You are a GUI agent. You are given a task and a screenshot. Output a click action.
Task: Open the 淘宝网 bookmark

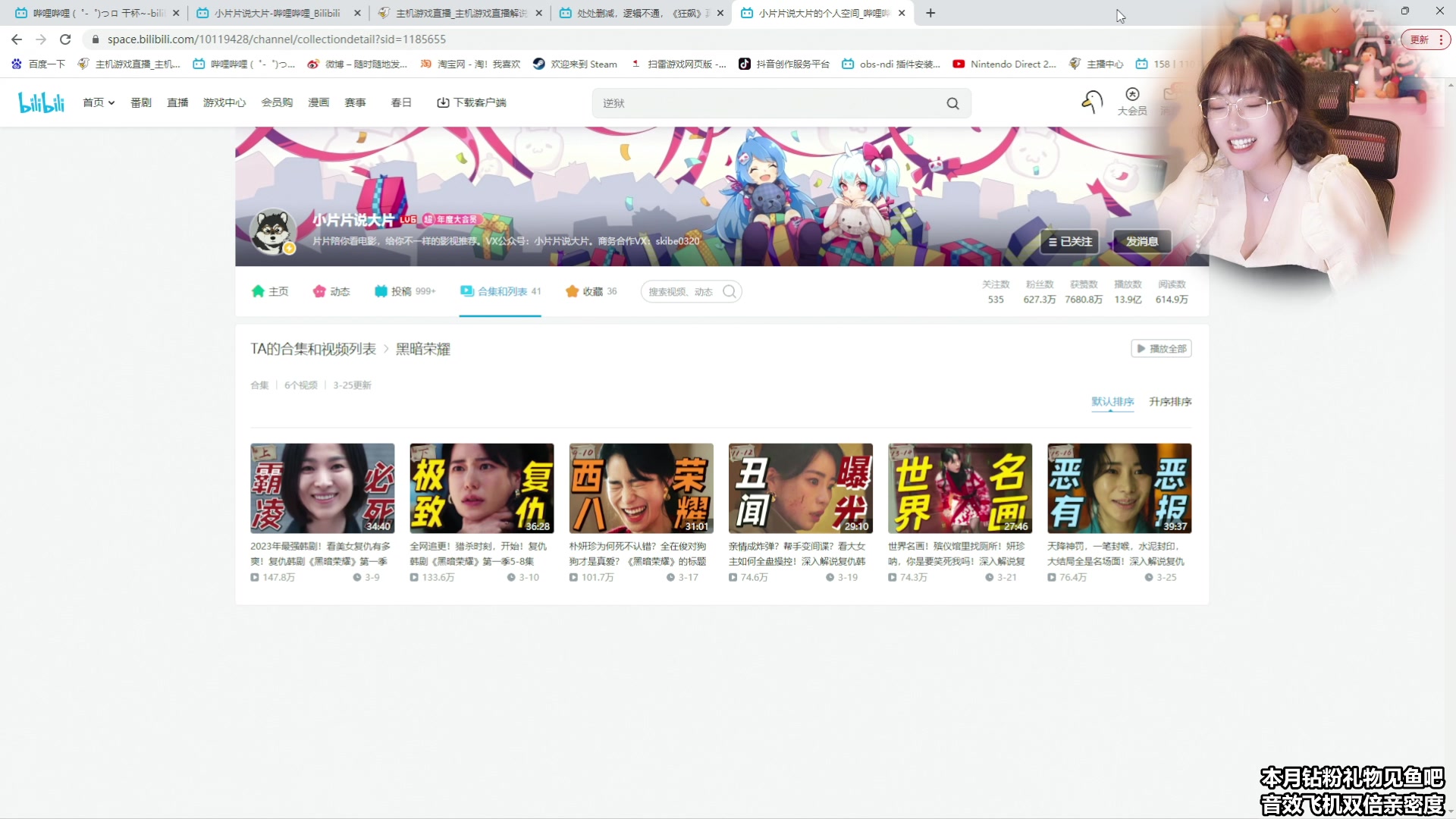(x=471, y=64)
